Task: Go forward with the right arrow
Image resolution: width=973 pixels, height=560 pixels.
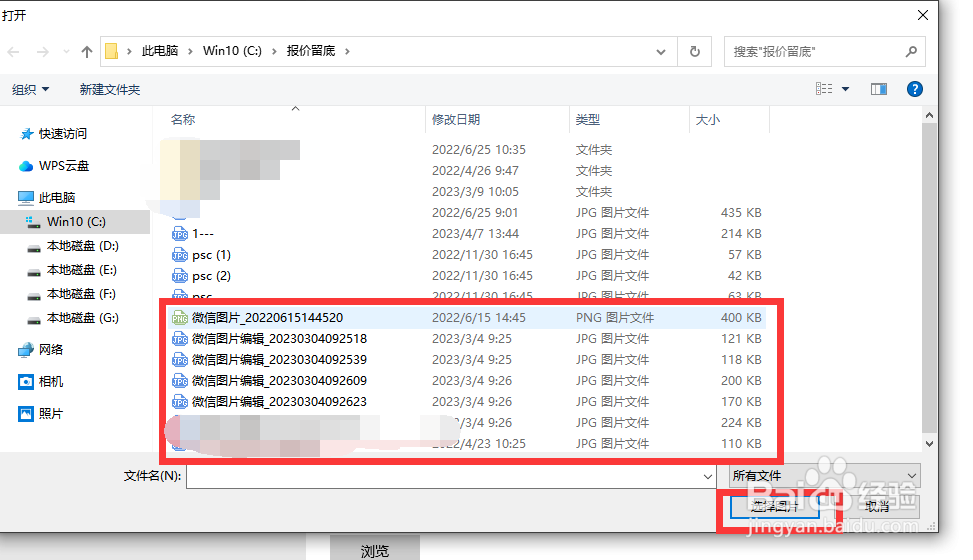Action: point(42,52)
